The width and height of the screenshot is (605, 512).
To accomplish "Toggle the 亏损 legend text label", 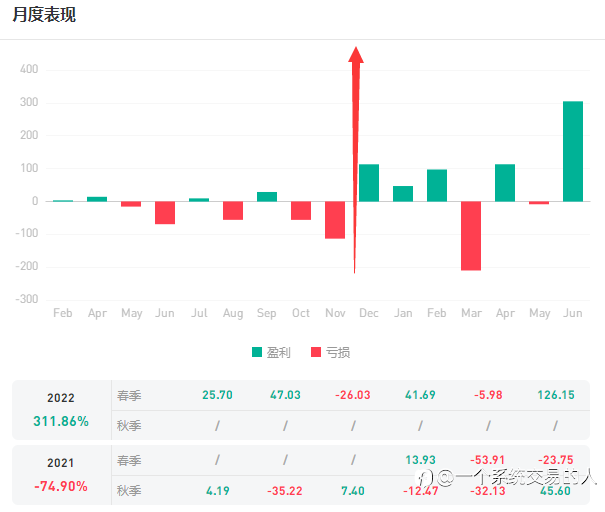I will pos(338,352).
